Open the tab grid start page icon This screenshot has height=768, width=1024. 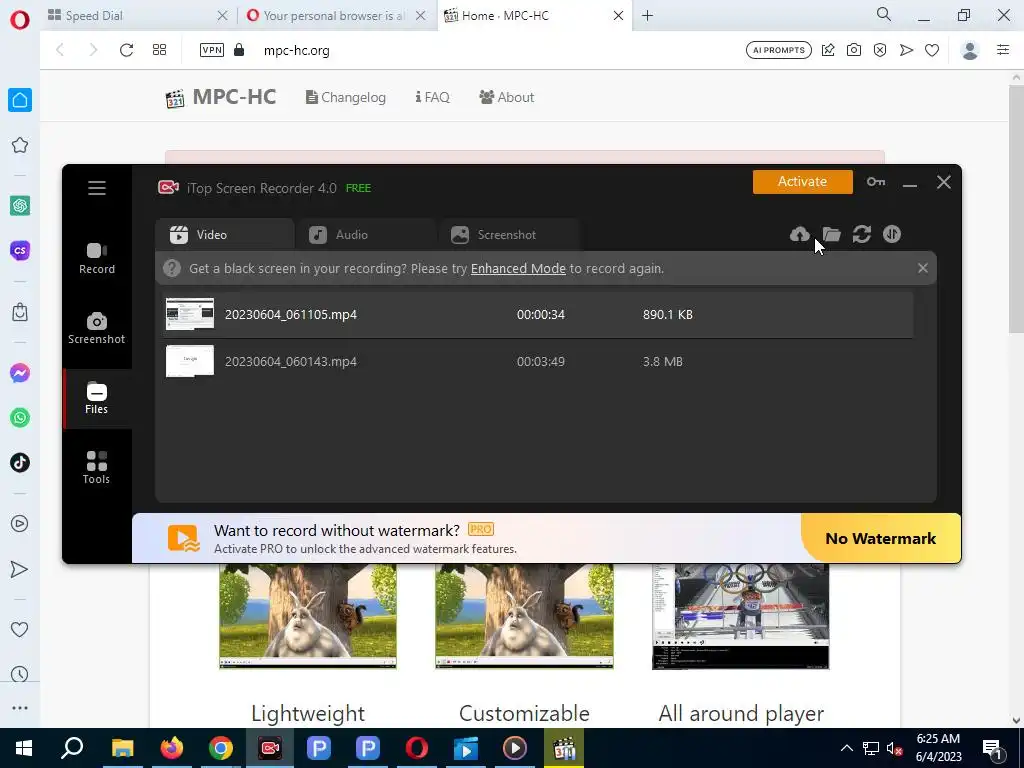coord(159,50)
